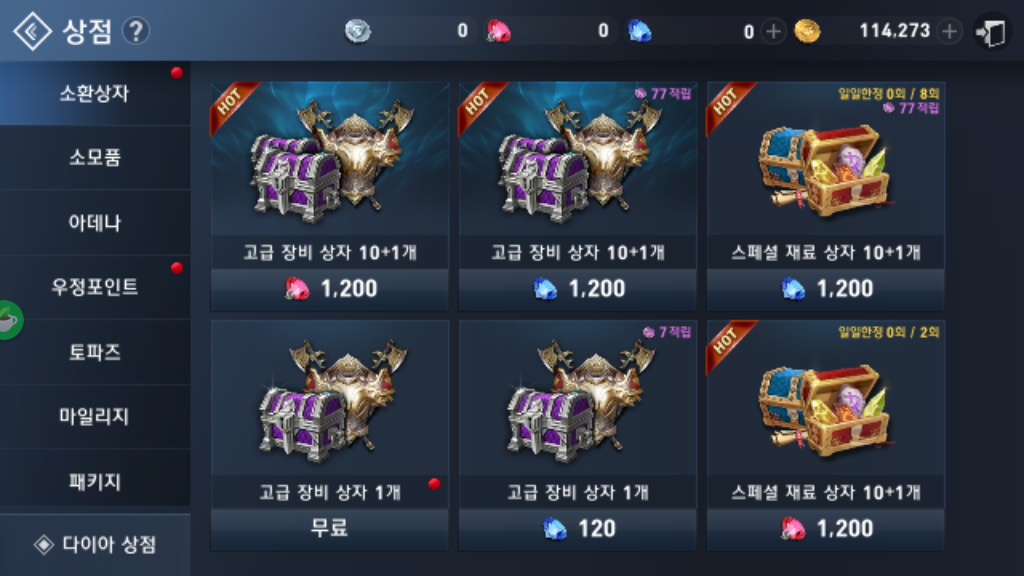Open the 다이아 상점 button
This screenshot has width=1024, height=576.
click(95, 544)
